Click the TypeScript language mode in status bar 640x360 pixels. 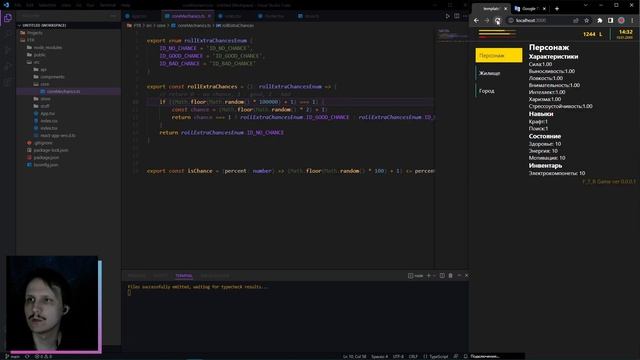436,356
